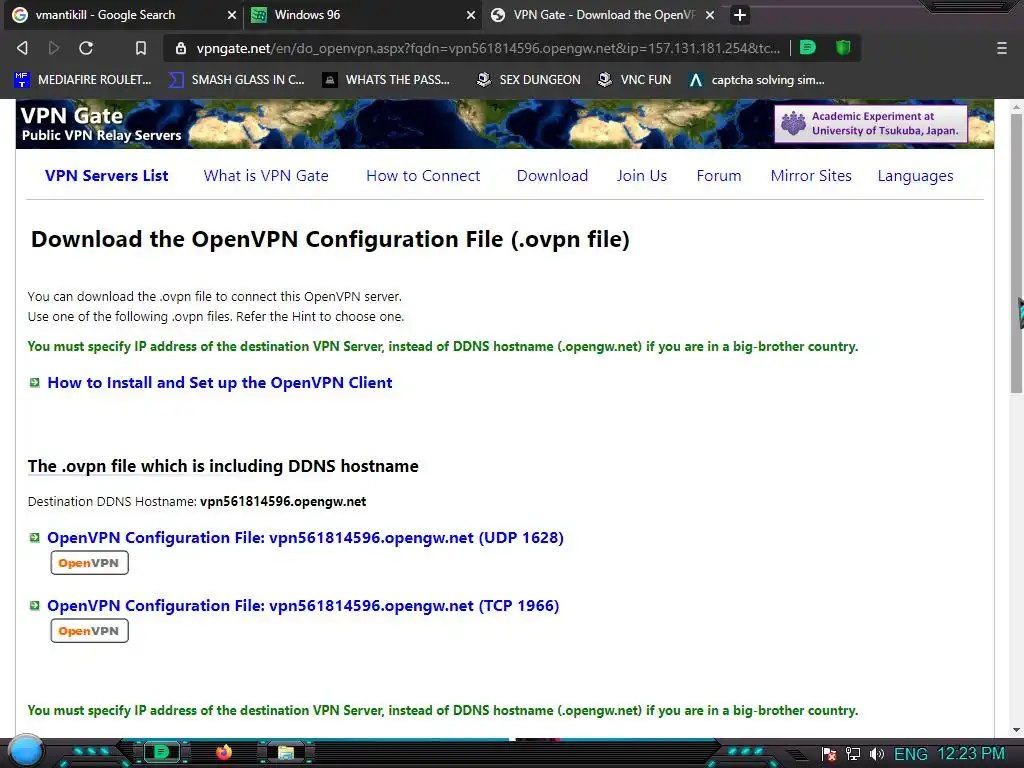The height and width of the screenshot is (768, 1024).
Task: Open How to Install OpenVPN Client link
Action: click(219, 383)
